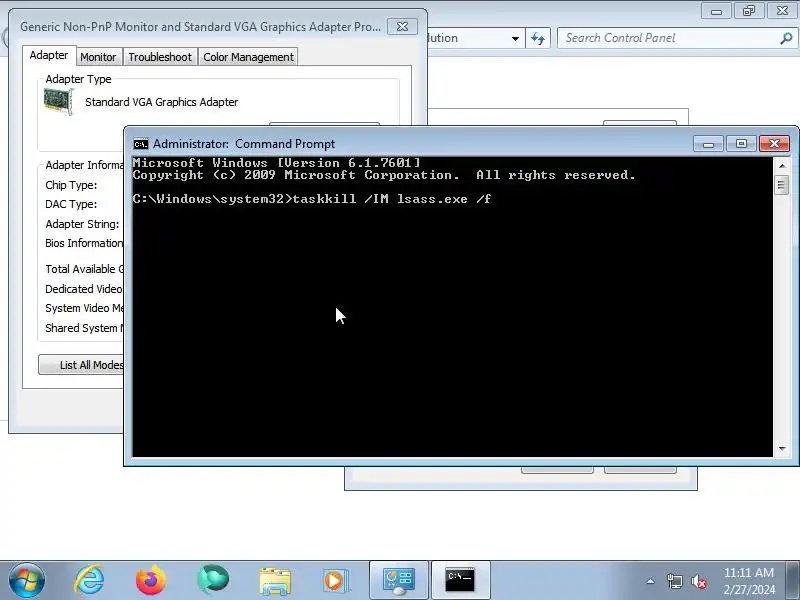The width and height of the screenshot is (800, 600).
Task: Launch Windows Media Player from the taskbar
Action: point(336,581)
